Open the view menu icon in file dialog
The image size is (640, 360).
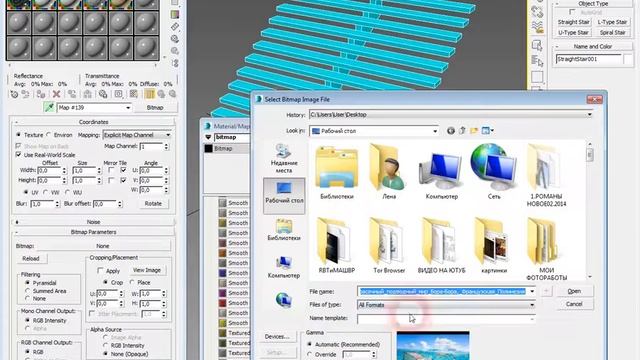point(487,131)
